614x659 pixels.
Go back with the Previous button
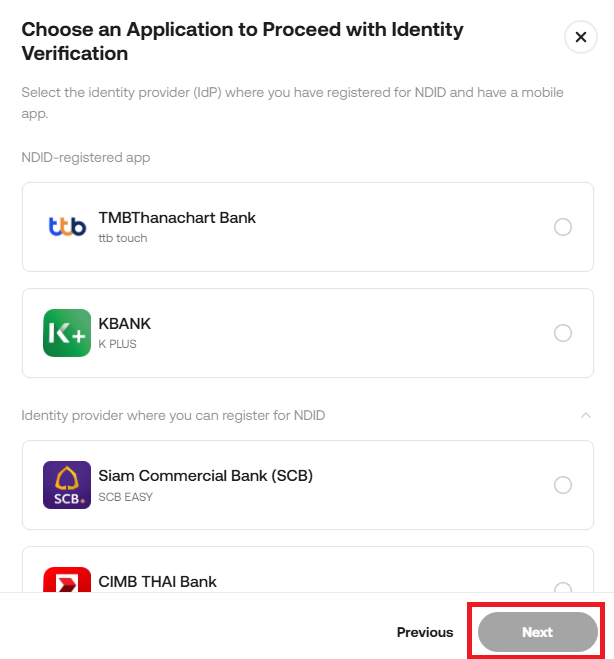[x=425, y=632]
